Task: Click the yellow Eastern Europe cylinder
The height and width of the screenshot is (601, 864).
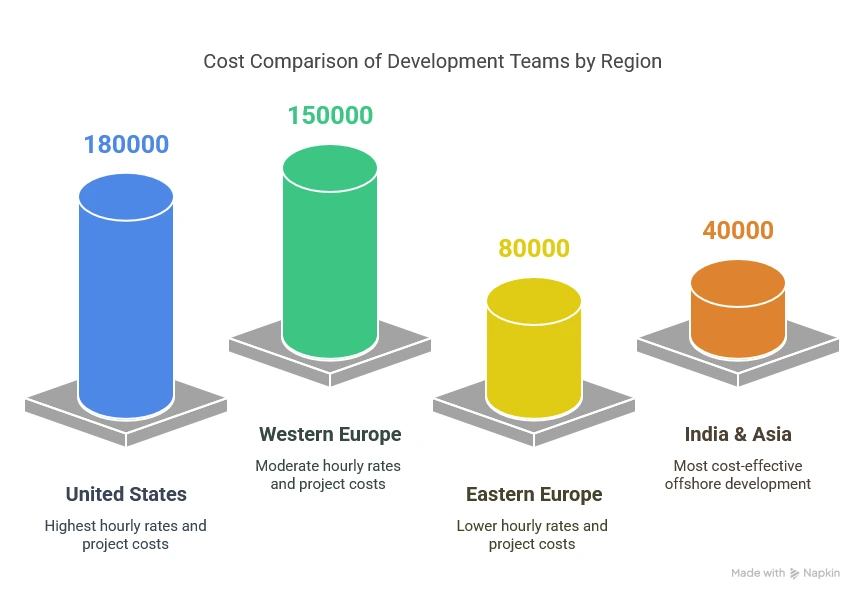Action: [x=534, y=348]
